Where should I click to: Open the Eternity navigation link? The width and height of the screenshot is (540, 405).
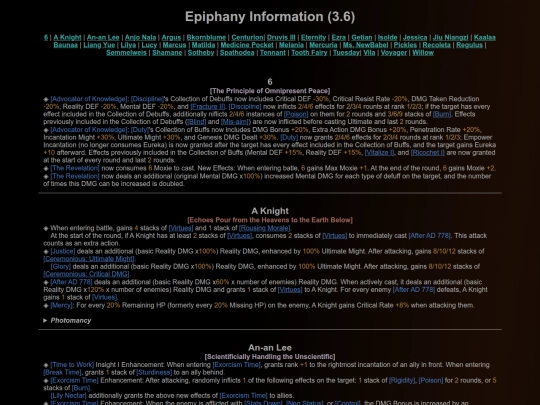(313, 38)
